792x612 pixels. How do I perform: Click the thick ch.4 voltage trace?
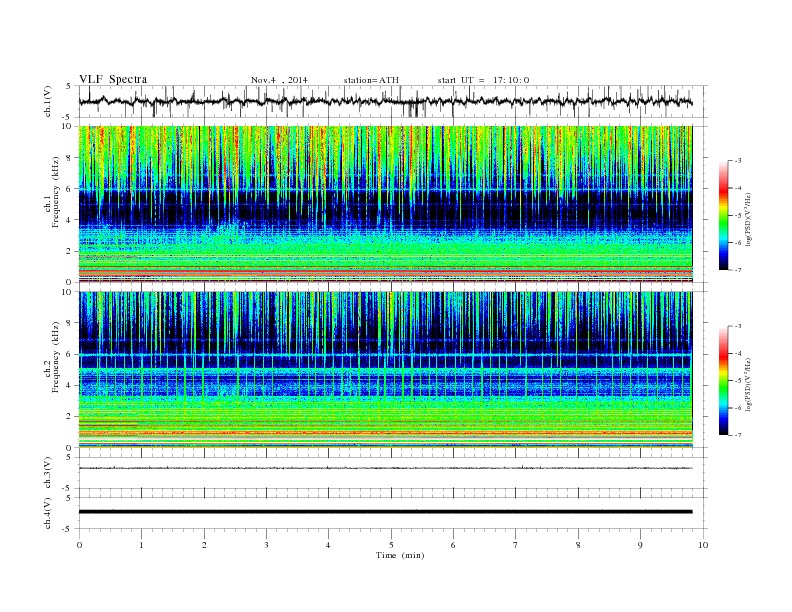[x=385, y=512]
